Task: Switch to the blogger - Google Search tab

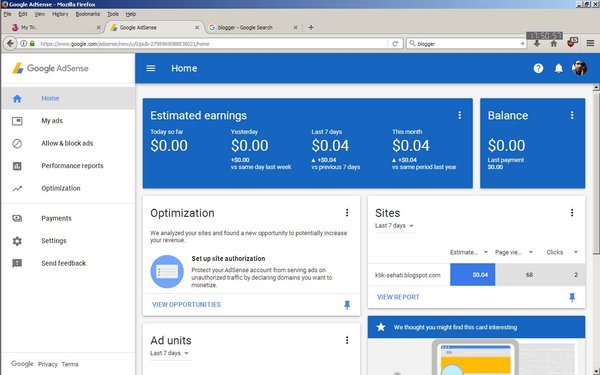Action: 245,28
